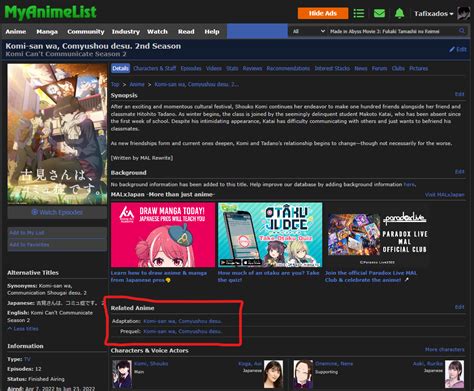Click the Add to My List button

pos(57,233)
